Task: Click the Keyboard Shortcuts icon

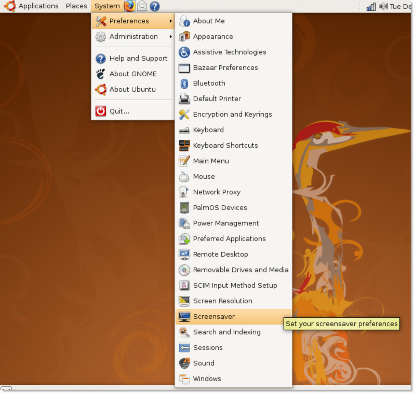Action: tap(184, 145)
